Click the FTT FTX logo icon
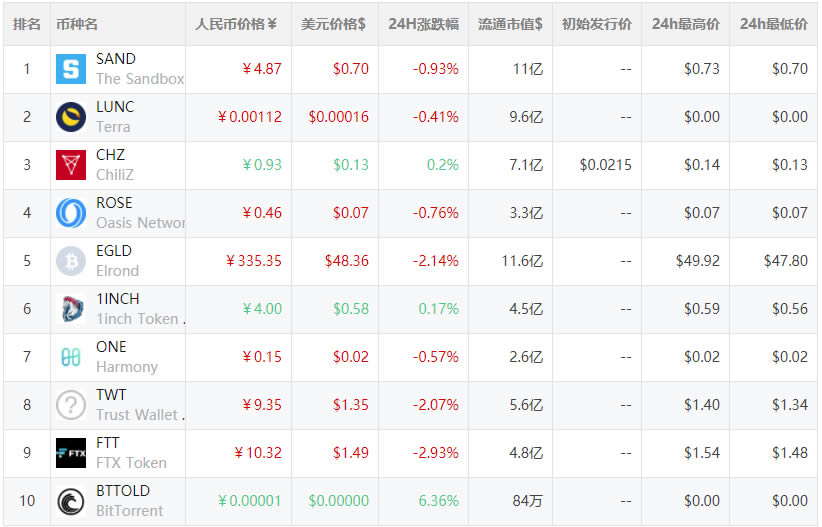 (71, 453)
